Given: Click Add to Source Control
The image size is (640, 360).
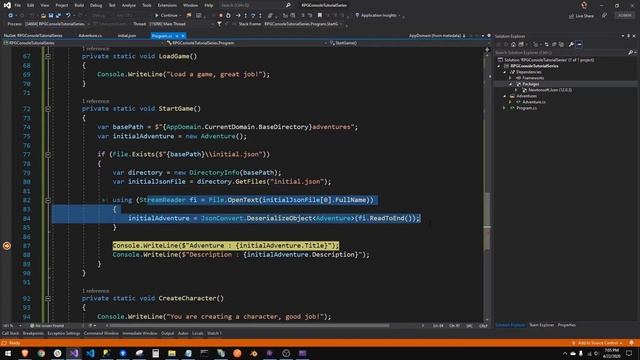Looking at the screenshot, I should coord(597,343).
